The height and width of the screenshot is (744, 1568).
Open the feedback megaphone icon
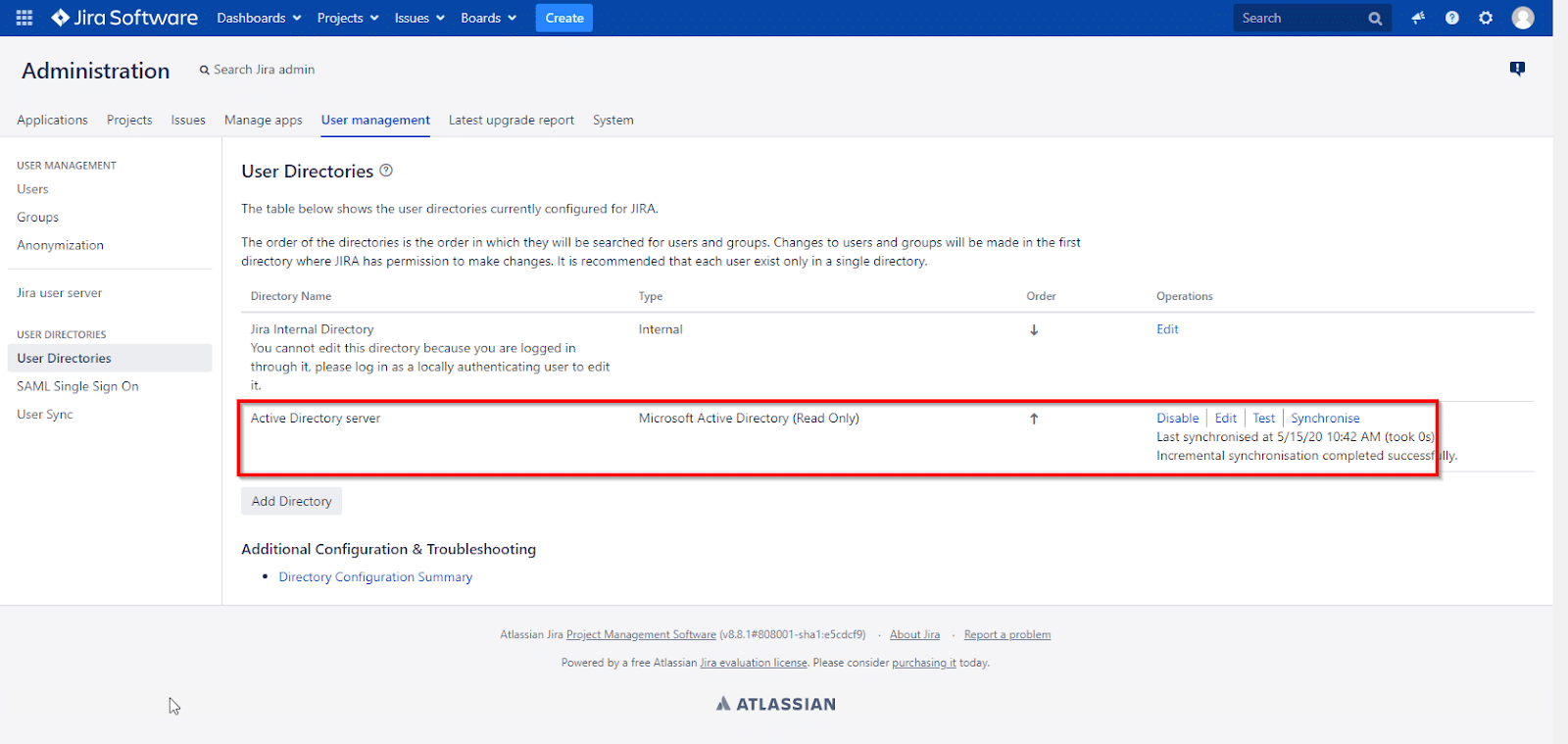click(x=1418, y=18)
